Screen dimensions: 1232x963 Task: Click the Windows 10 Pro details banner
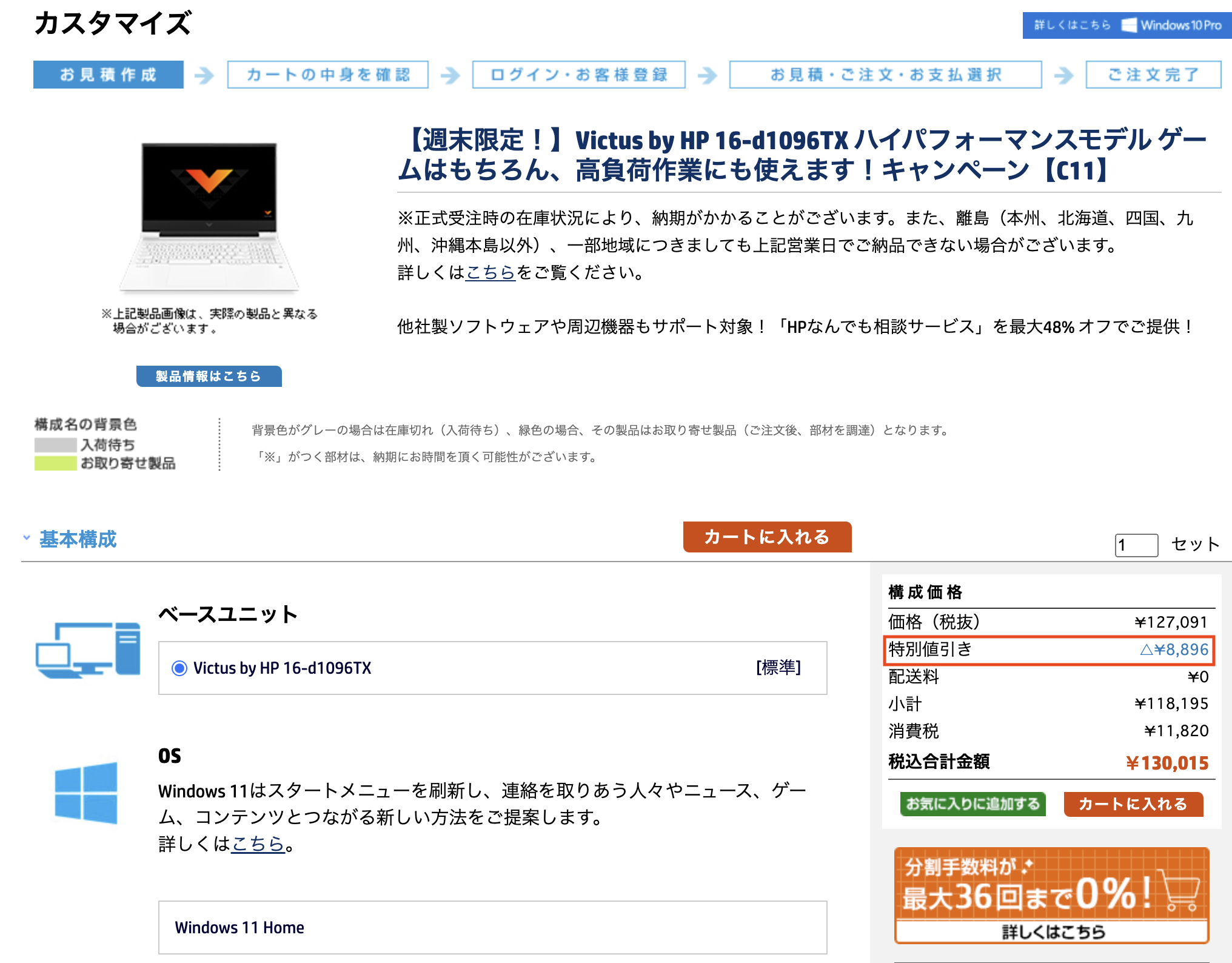tap(1127, 25)
